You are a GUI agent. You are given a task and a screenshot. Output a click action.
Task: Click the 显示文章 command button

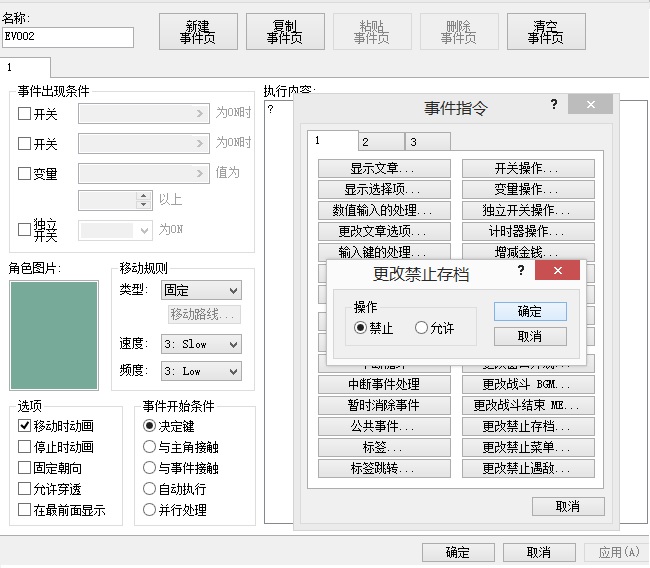click(x=384, y=168)
